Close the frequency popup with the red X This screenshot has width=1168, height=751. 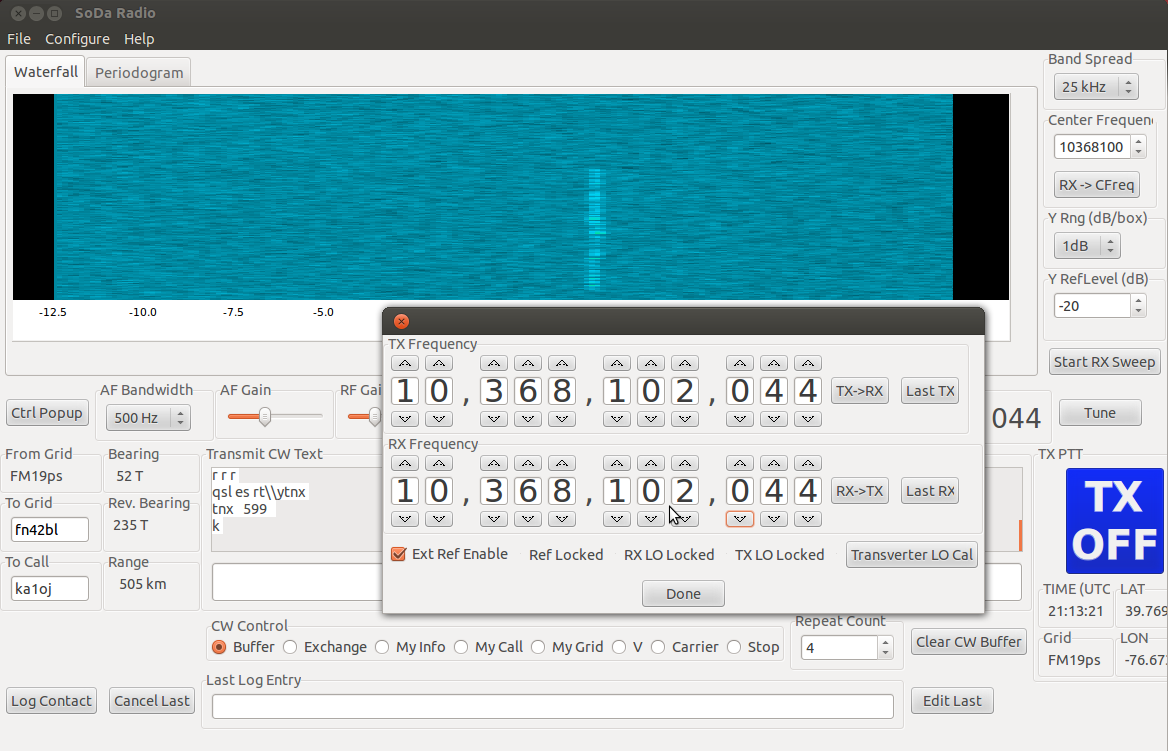401,322
